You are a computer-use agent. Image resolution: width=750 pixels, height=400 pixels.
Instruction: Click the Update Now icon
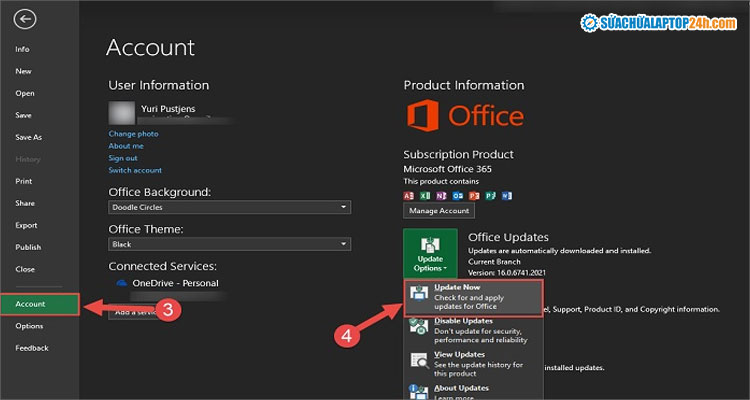click(x=418, y=292)
